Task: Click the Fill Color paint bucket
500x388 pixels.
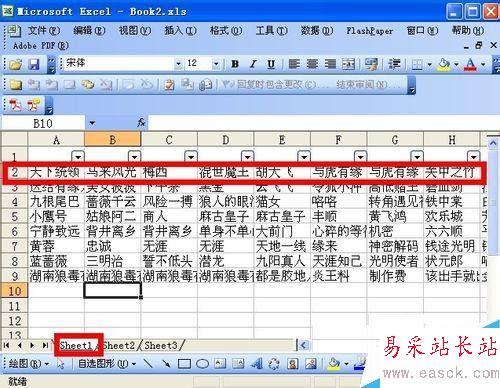Action: (444, 64)
